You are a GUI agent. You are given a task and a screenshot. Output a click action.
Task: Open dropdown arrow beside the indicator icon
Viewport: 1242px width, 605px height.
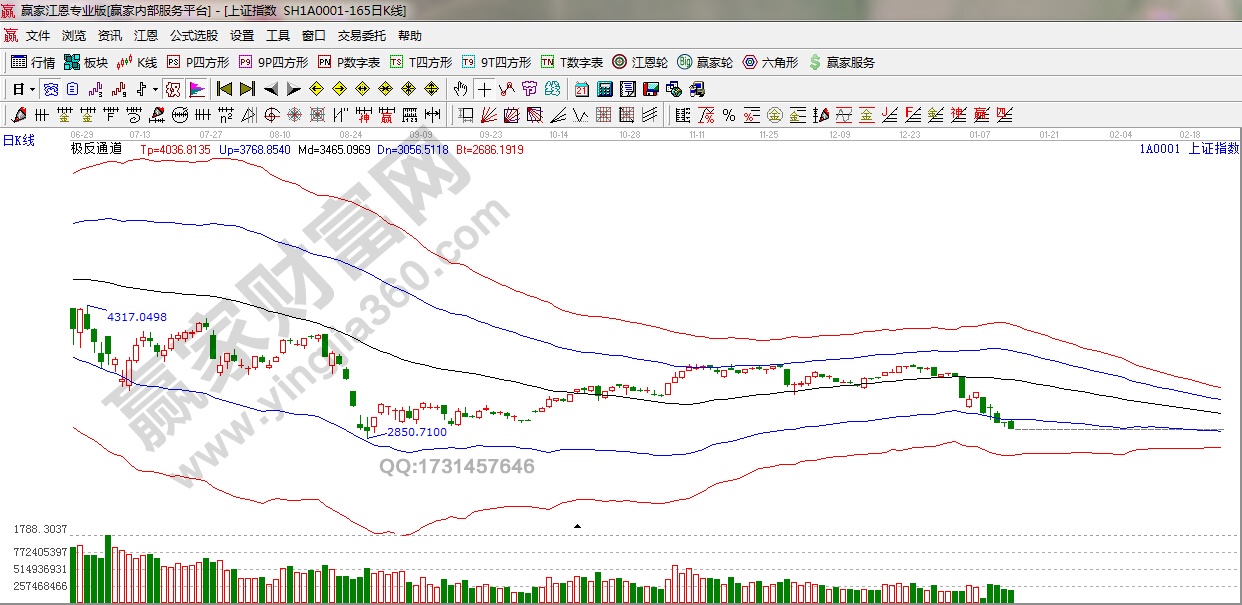154,89
